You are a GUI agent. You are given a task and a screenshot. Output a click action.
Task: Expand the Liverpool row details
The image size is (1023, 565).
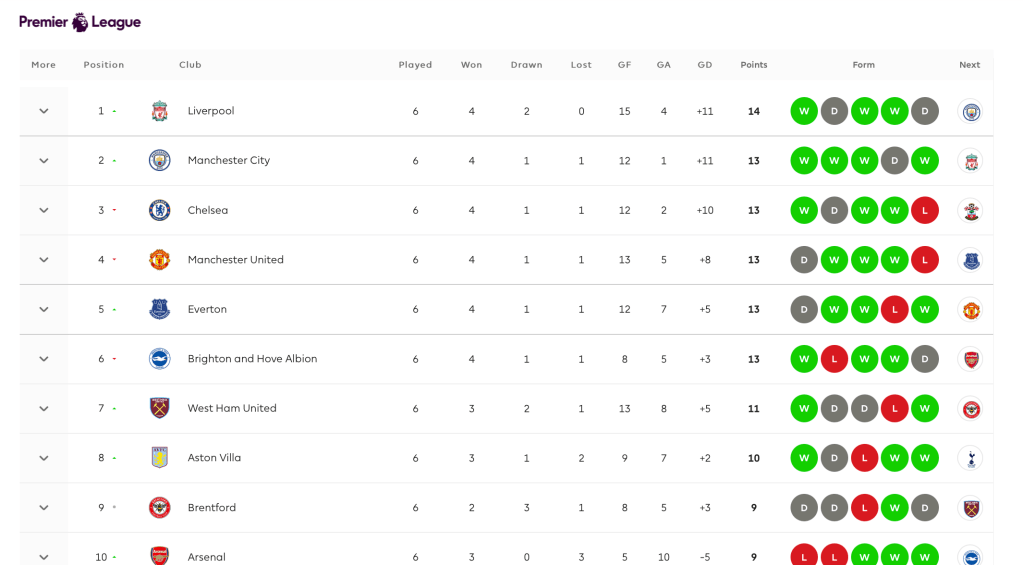coord(44,111)
